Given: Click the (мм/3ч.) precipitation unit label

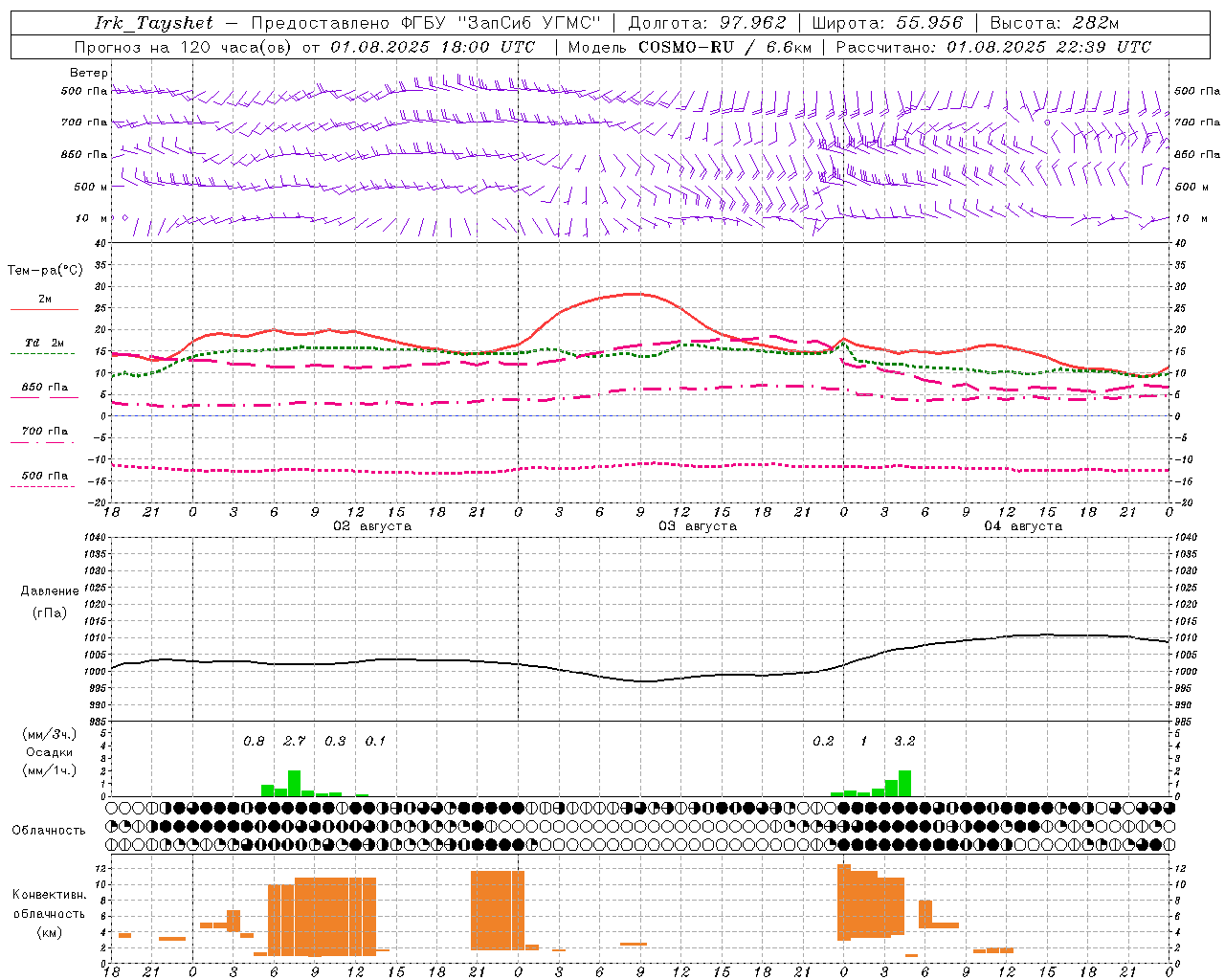Looking at the screenshot, I should pyautogui.click(x=50, y=735).
